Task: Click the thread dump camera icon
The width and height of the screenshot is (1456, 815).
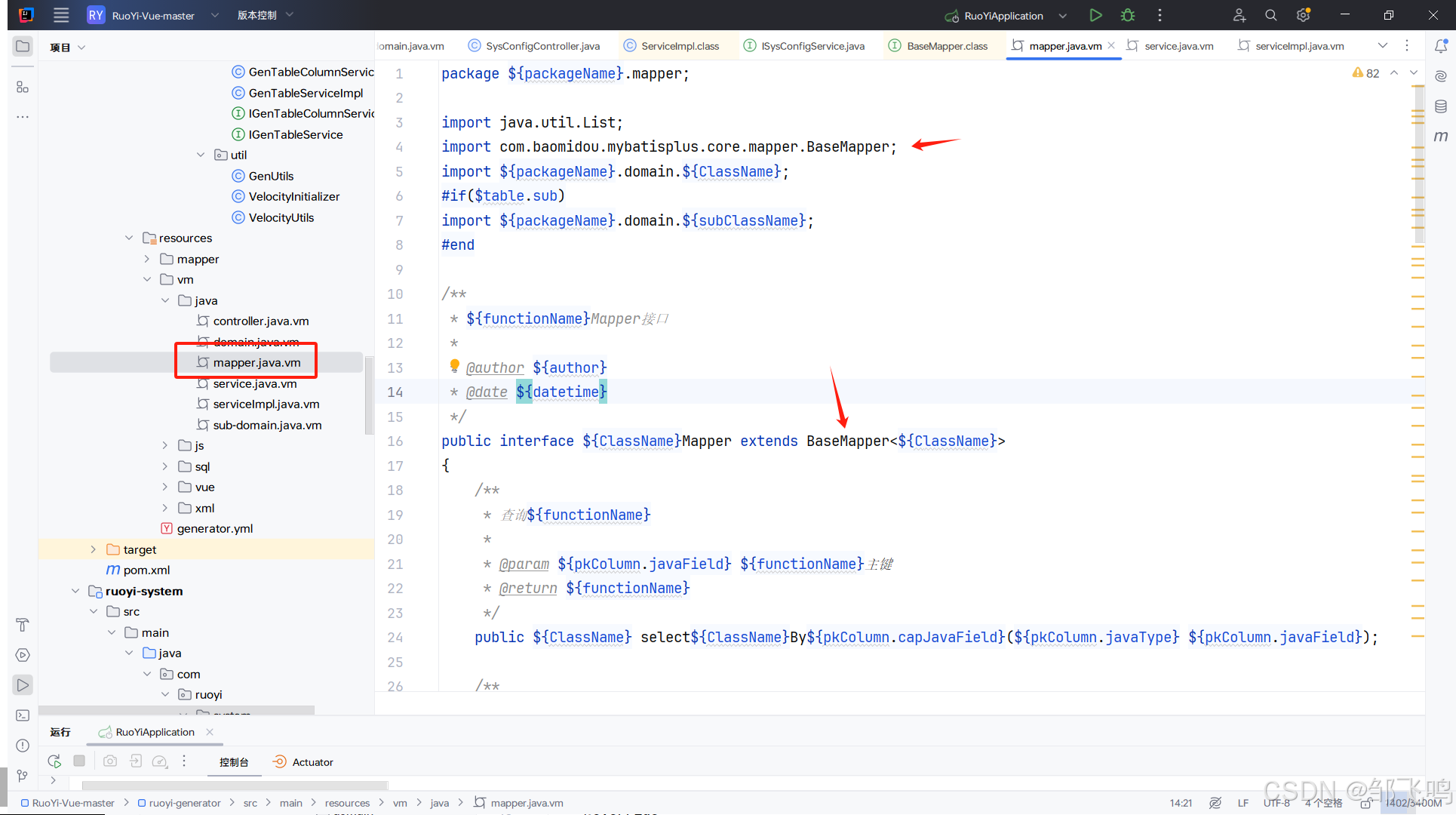Action: point(110,761)
